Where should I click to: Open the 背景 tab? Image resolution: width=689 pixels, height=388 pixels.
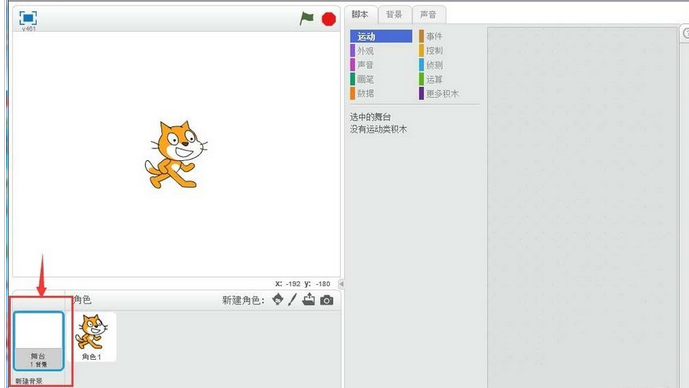394,15
